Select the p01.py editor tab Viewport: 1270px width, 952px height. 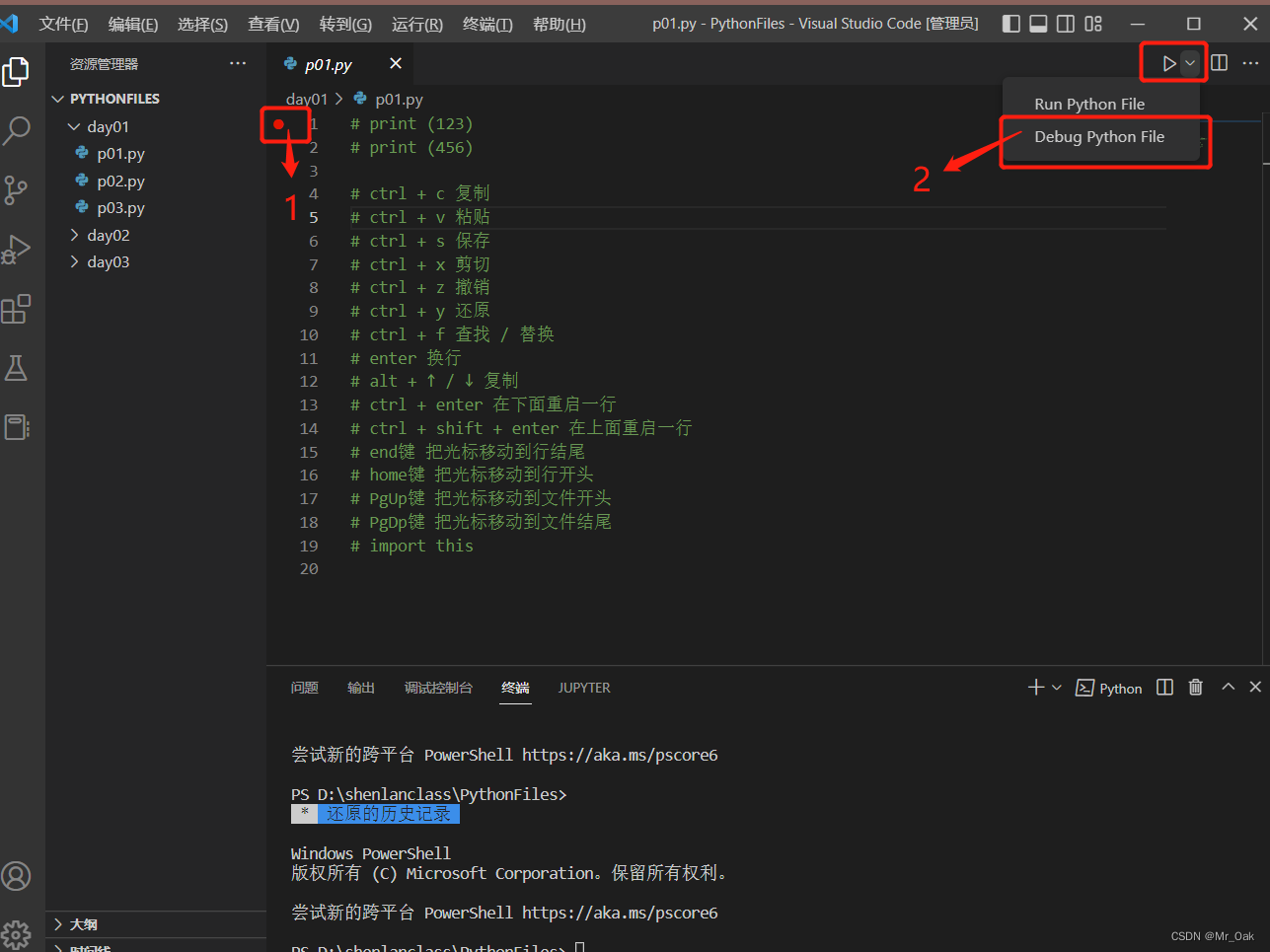coord(329,64)
